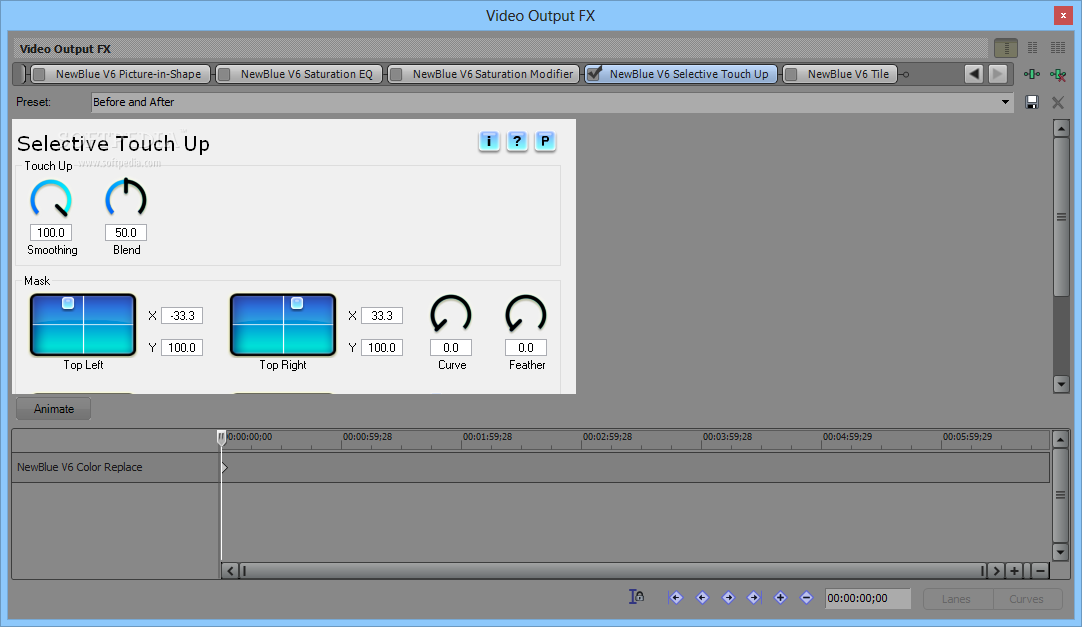The width and height of the screenshot is (1082, 627).
Task: Jump to the first keyframe
Action: tap(676, 597)
